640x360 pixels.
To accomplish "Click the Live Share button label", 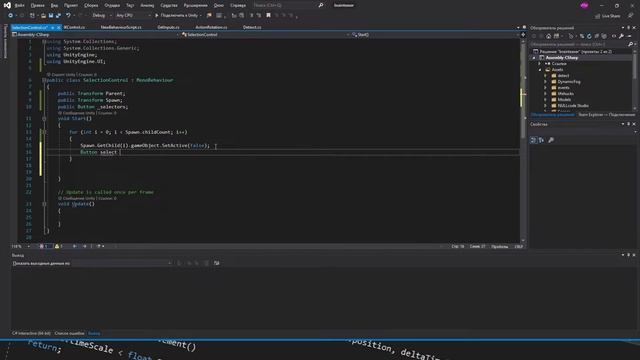I will 611,16.
